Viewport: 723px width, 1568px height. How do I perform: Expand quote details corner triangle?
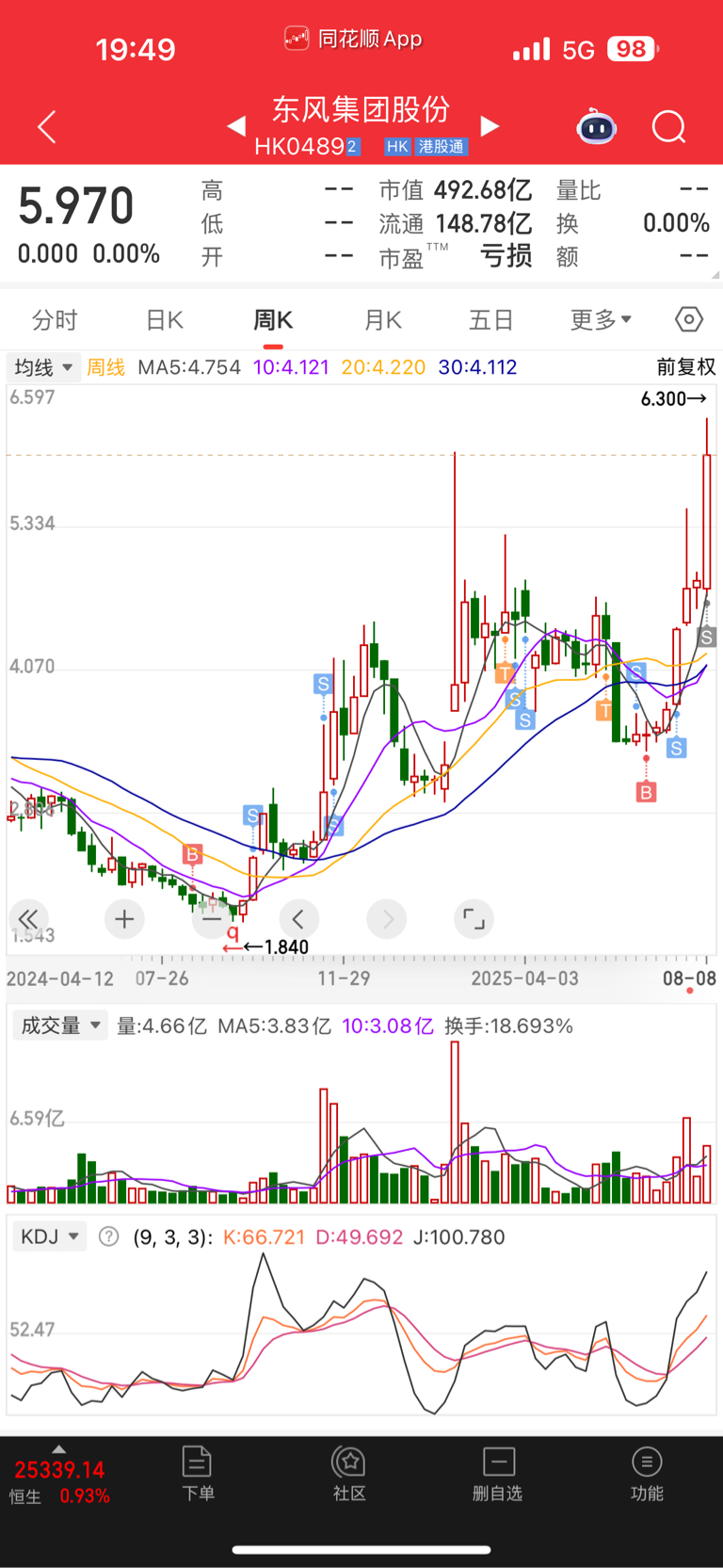(715, 275)
